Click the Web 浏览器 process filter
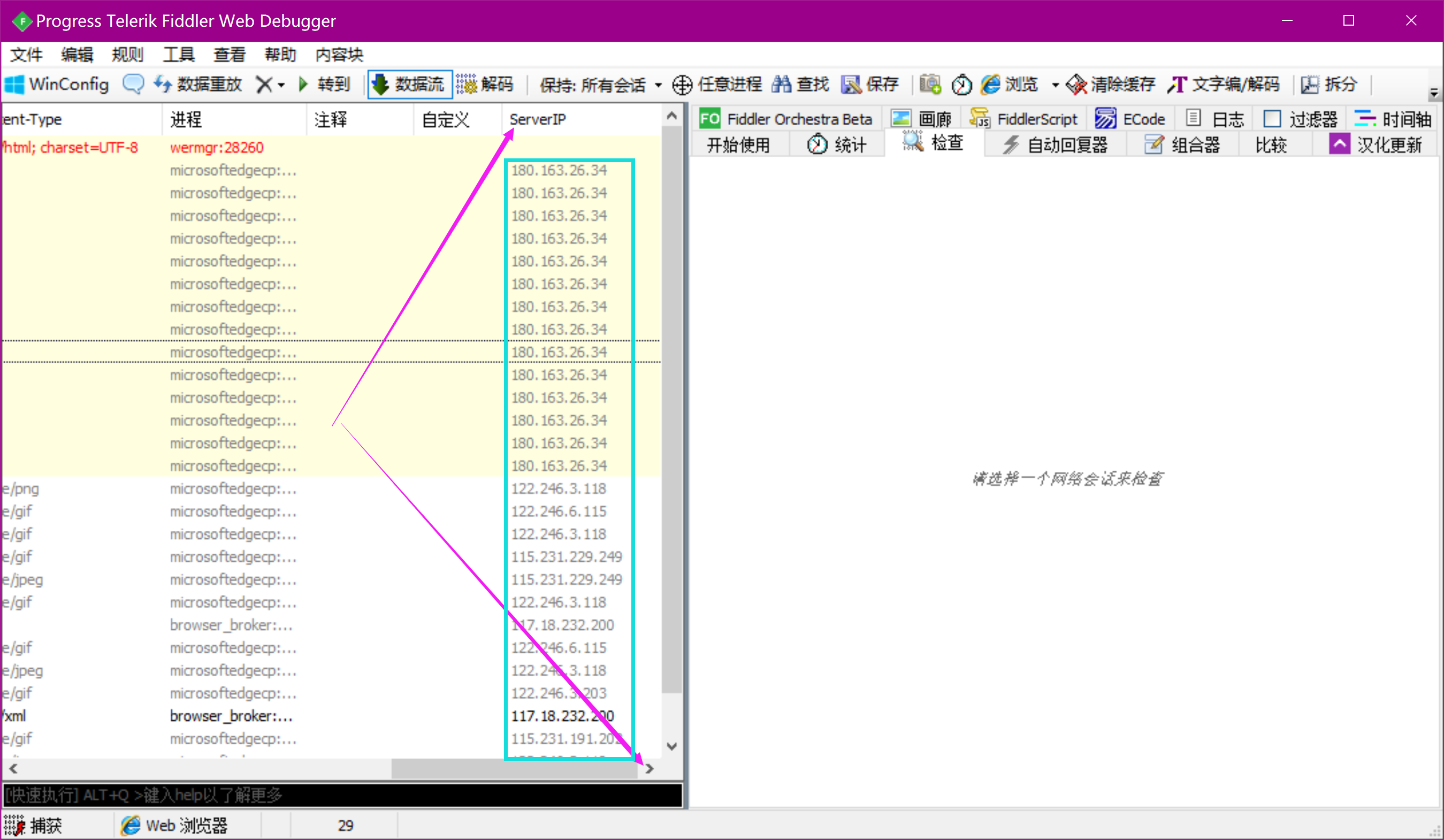Viewport: 1444px width, 840px height. coord(174,825)
